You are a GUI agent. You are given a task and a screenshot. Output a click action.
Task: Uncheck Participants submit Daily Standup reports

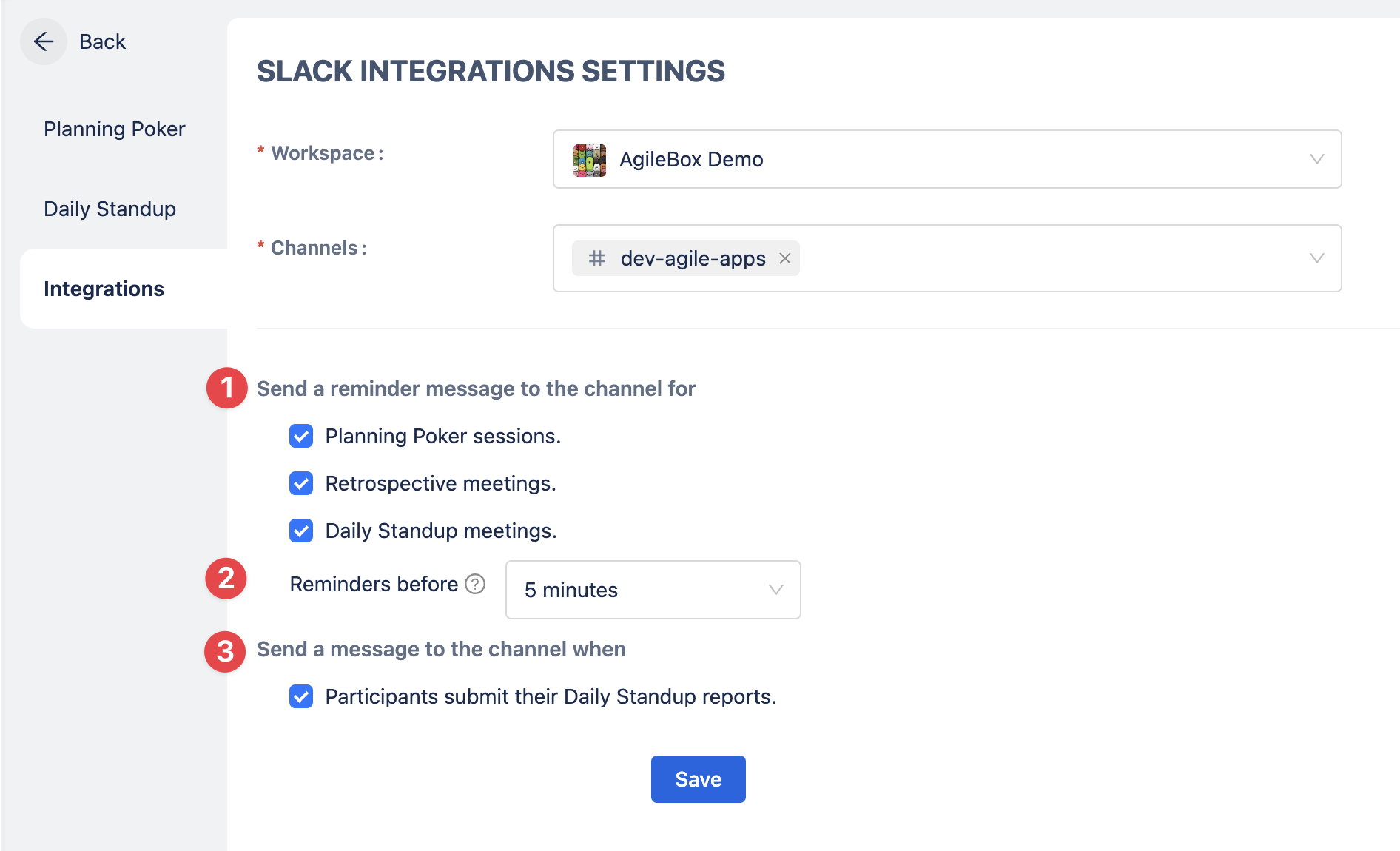point(301,696)
